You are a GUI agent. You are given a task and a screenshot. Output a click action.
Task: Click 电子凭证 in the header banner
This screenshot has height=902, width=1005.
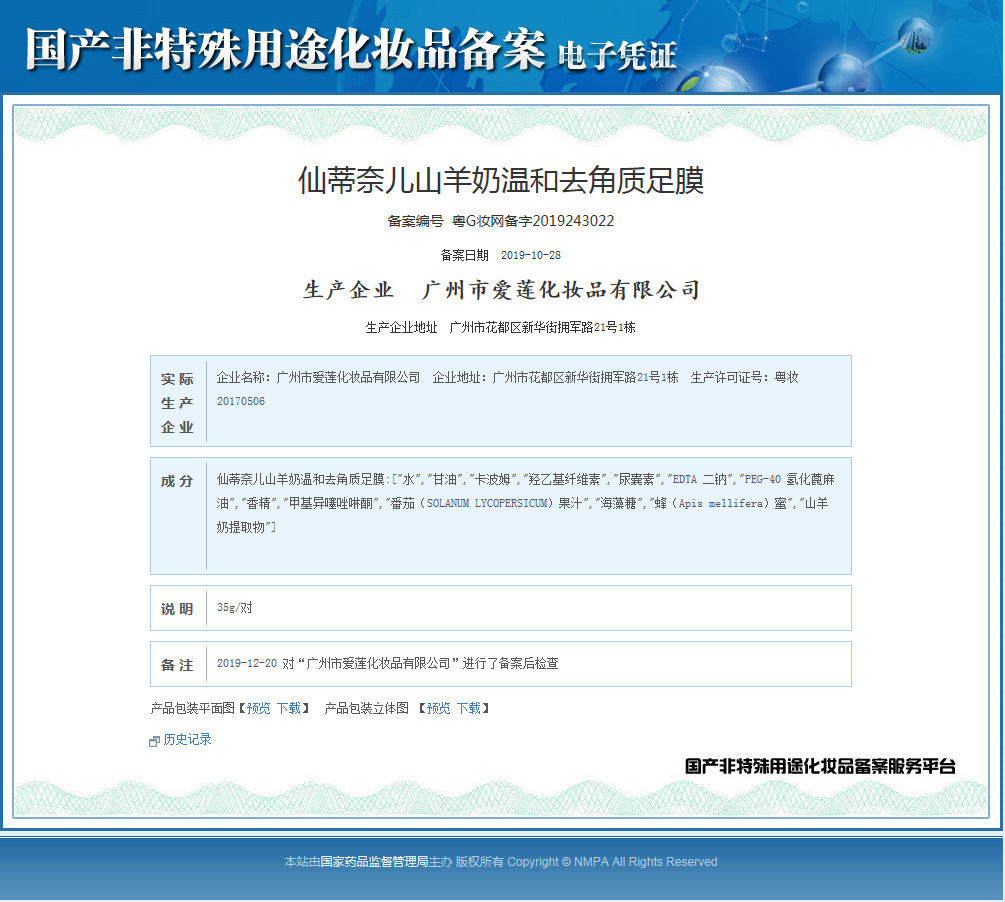[617, 55]
